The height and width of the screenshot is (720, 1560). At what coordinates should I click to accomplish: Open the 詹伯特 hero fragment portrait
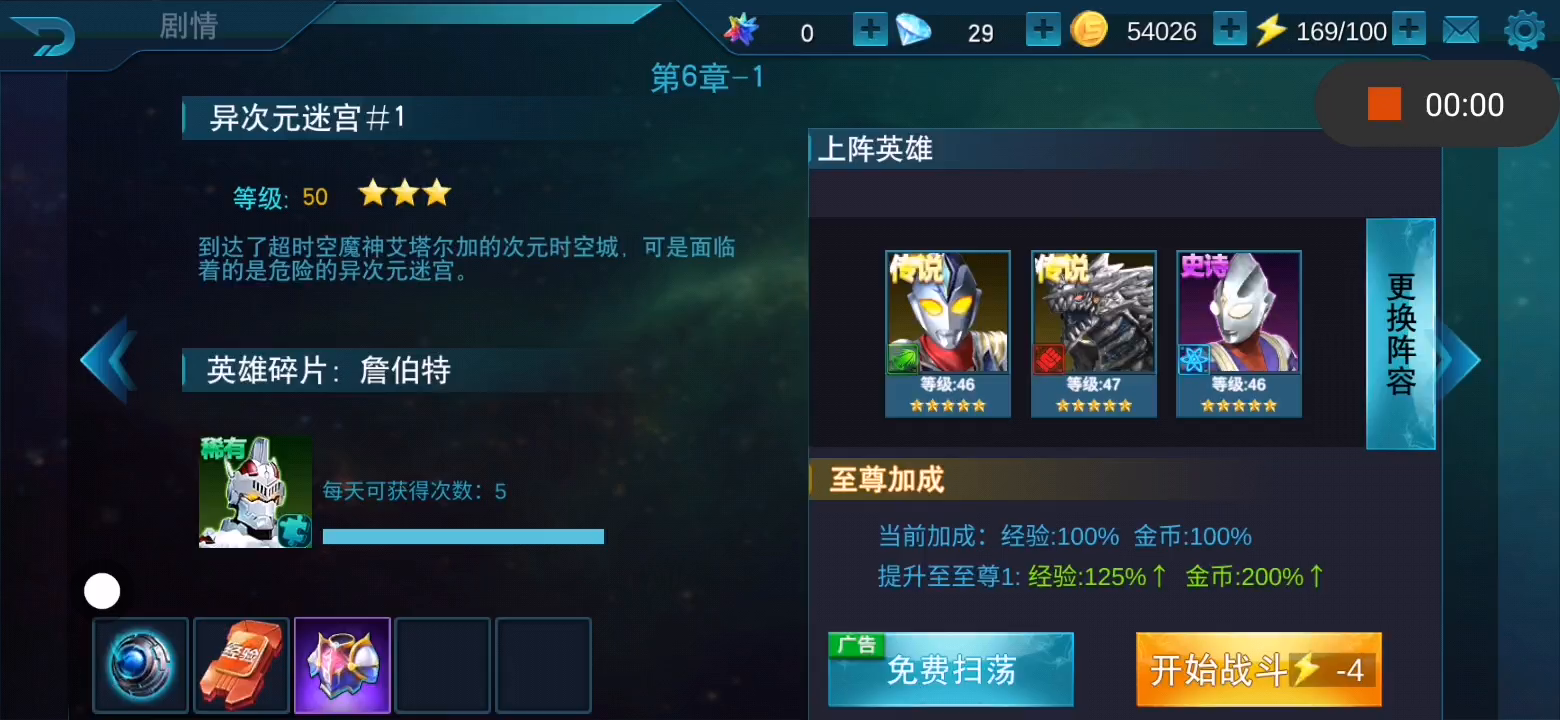(256, 492)
